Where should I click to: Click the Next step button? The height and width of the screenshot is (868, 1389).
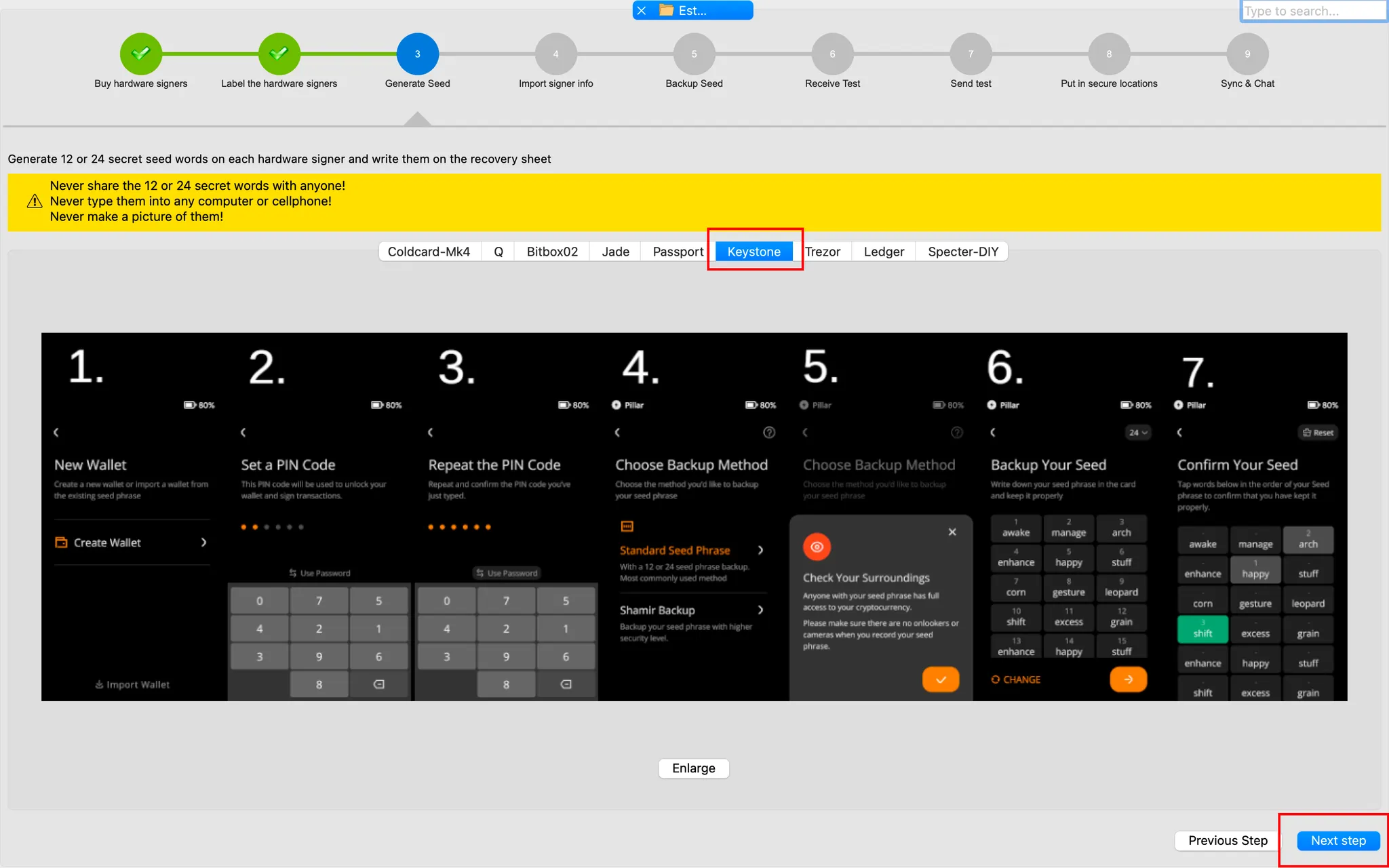(x=1337, y=840)
